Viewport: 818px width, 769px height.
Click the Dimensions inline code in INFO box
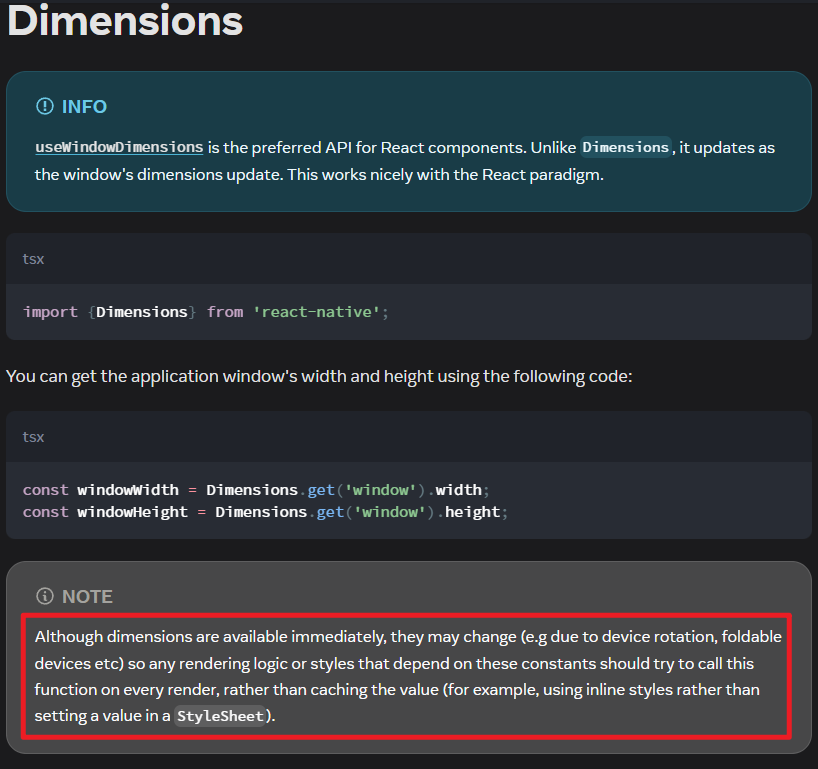point(625,147)
